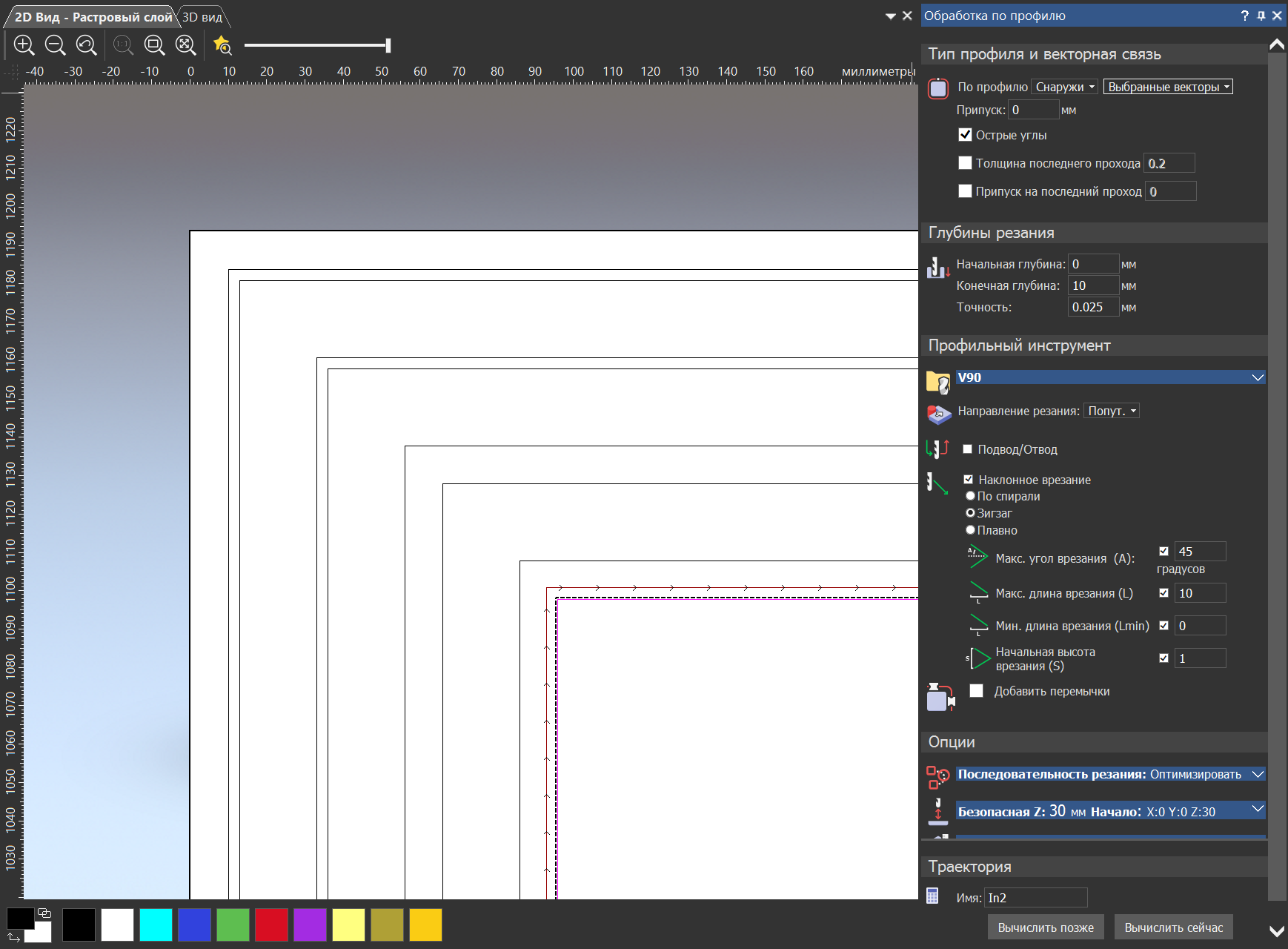Select the 2D Вид - Растровый слой tab
The width and height of the screenshot is (1288, 949).
(x=93, y=17)
